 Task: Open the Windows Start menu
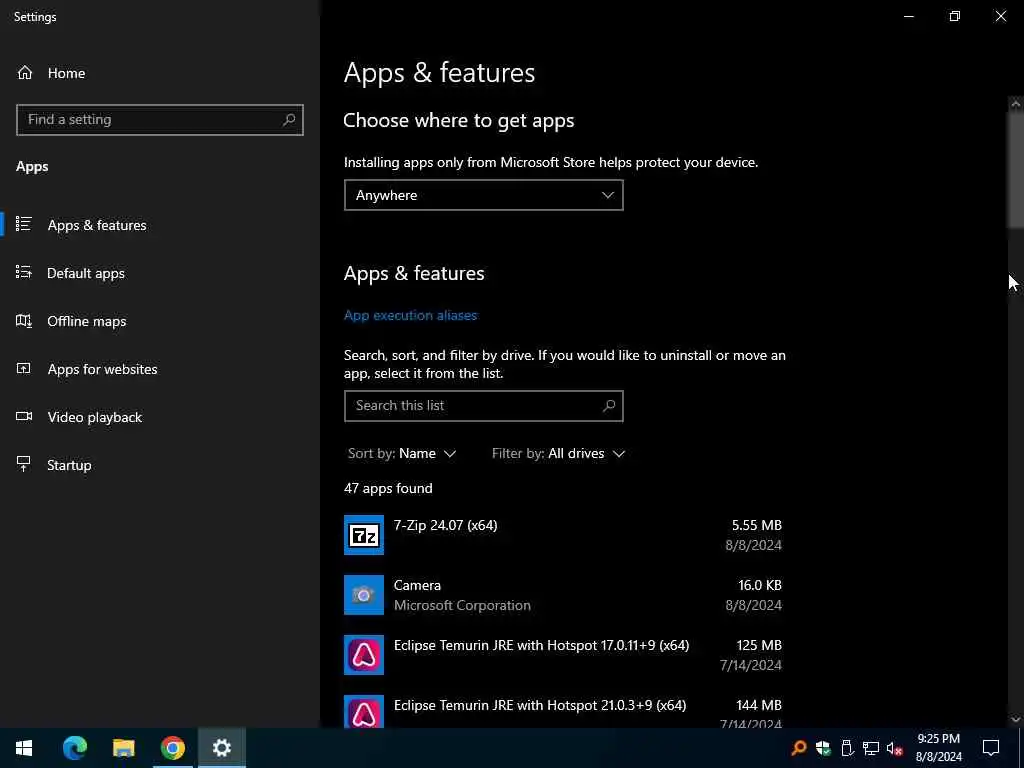tap(24, 748)
